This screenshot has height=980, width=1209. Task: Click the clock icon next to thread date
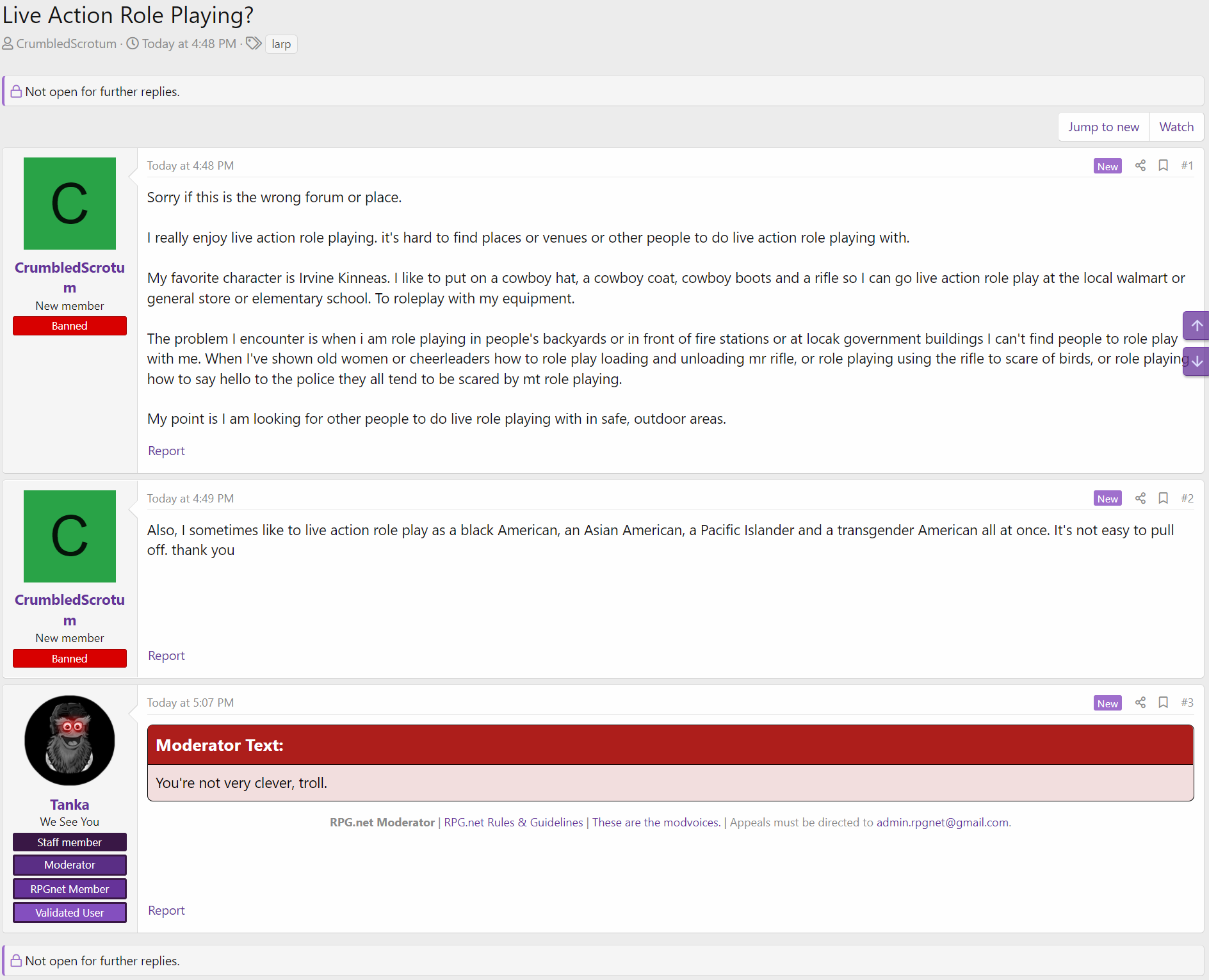pyautogui.click(x=133, y=44)
